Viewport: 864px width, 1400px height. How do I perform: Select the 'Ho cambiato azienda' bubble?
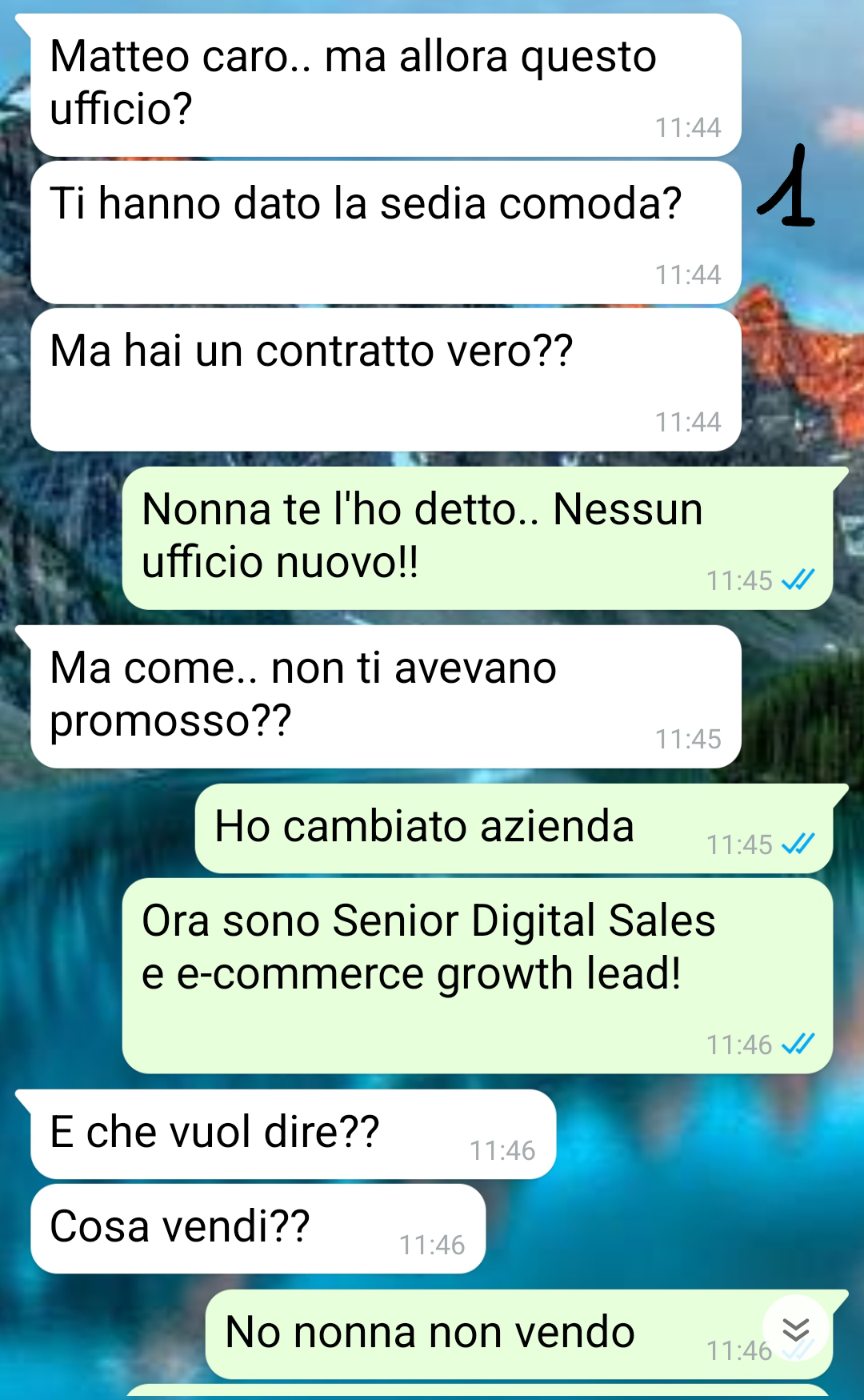[x=514, y=829]
